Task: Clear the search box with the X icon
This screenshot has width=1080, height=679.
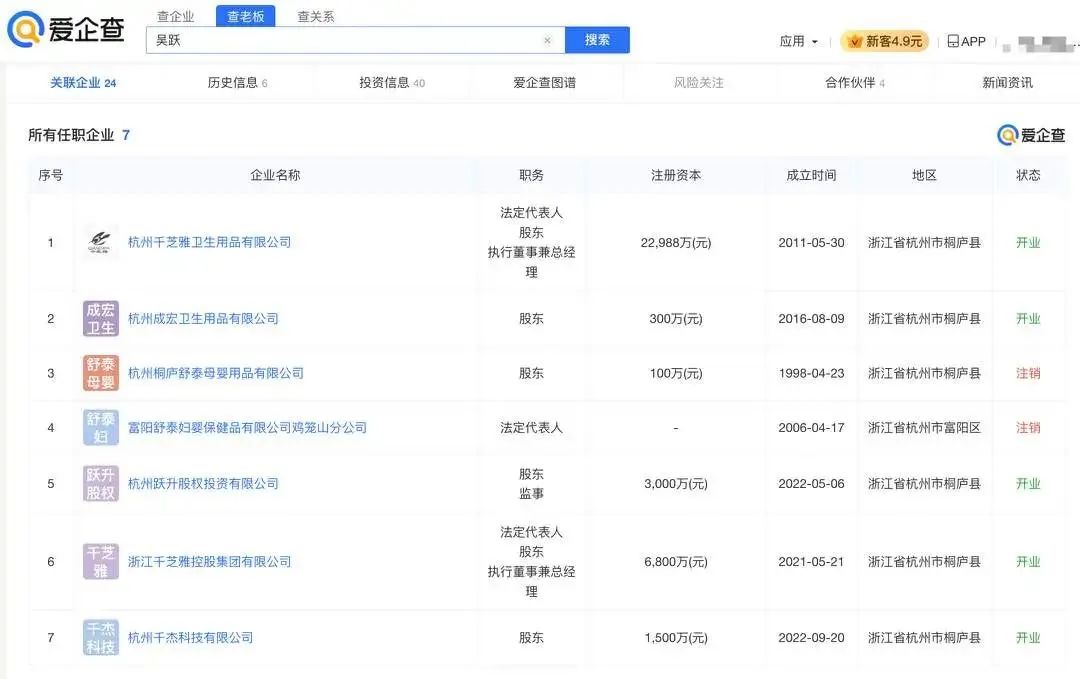Action: (x=547, y=41)
